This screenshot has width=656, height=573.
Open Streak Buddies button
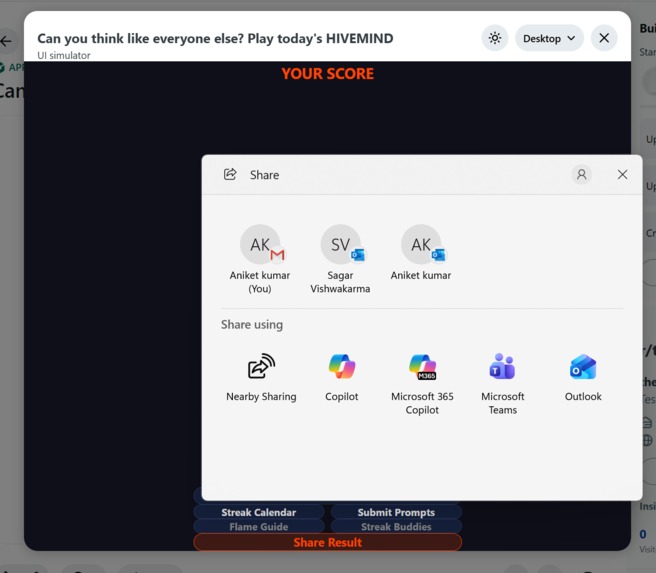pos(396,527)
